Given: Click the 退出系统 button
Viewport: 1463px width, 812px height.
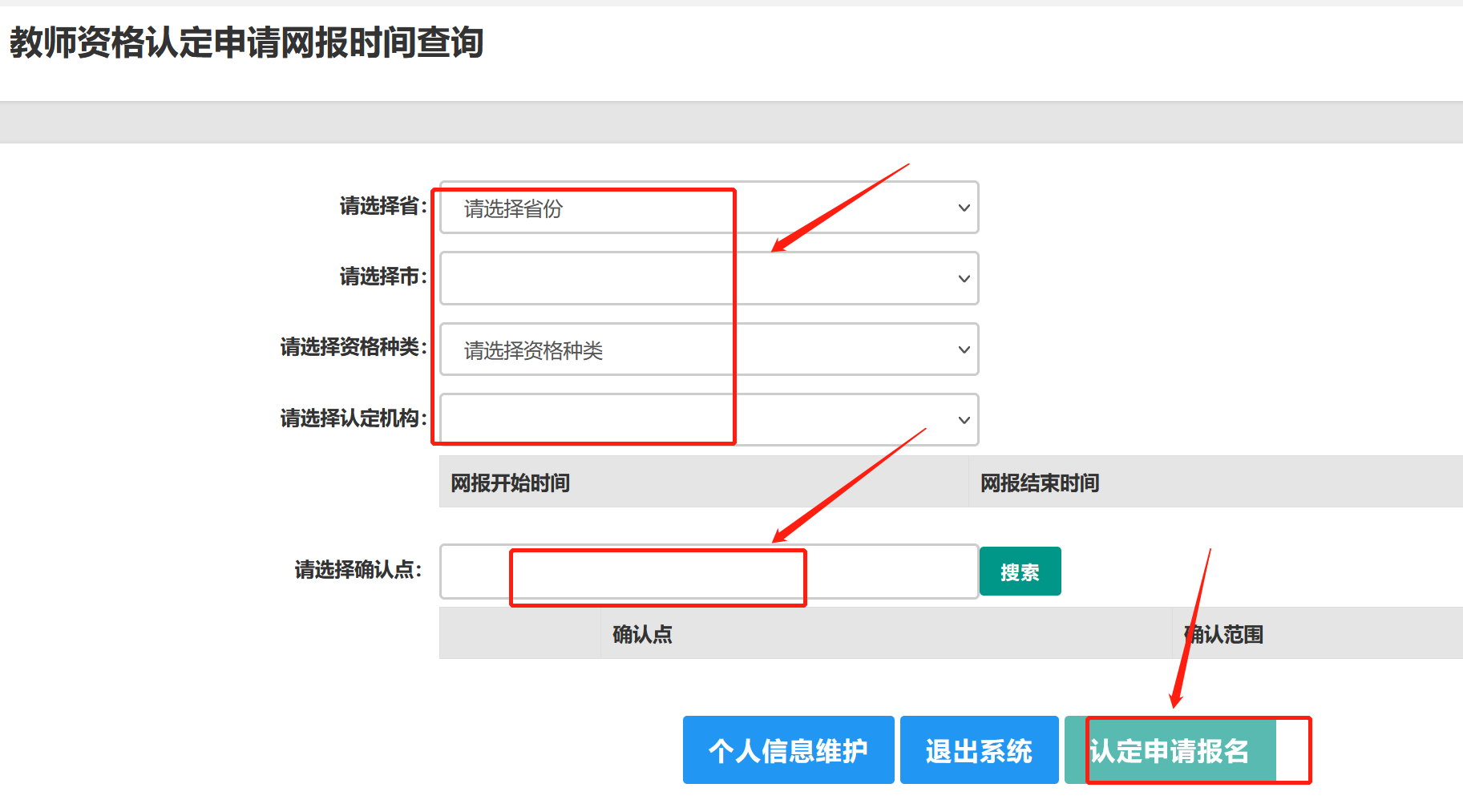Looking at the screenshot, I should [x=979, y=750].
